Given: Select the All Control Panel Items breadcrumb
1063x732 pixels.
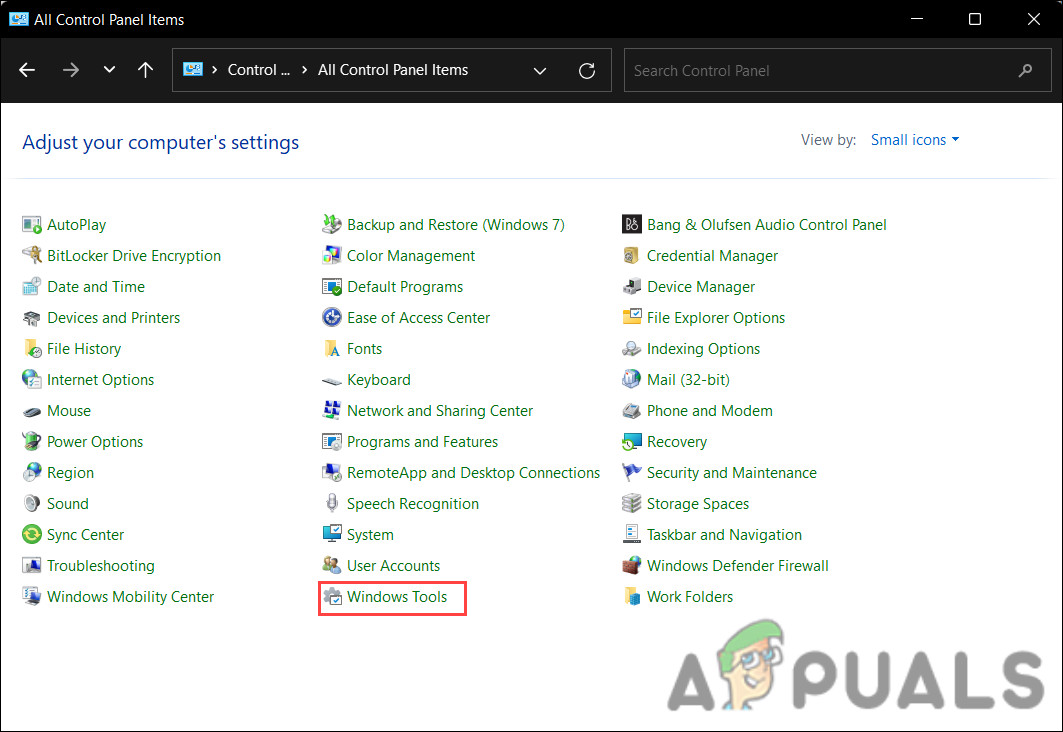Looking at the screenshot, I should 392,70.
